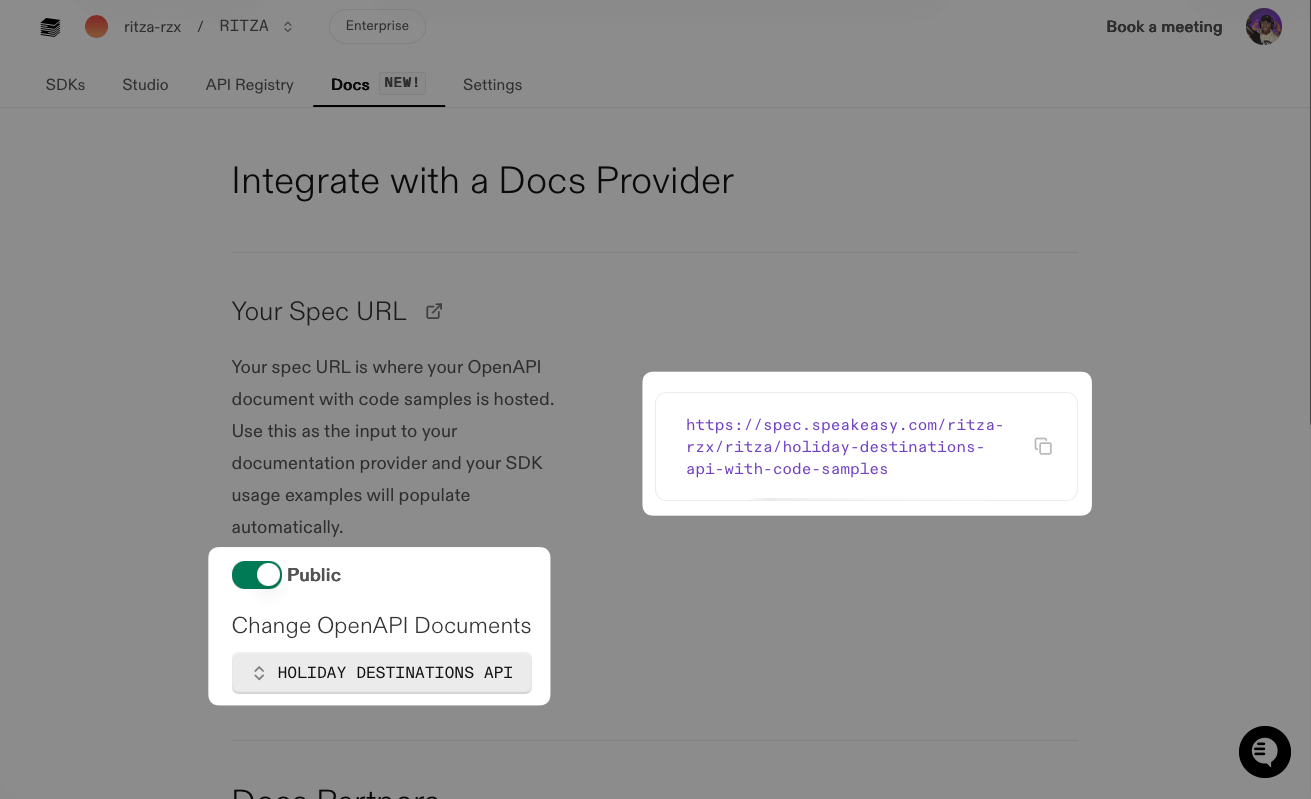1311x799 pixels.
Task: Expand the RITZA workspace switcher chevron
Action: [287, 27]
